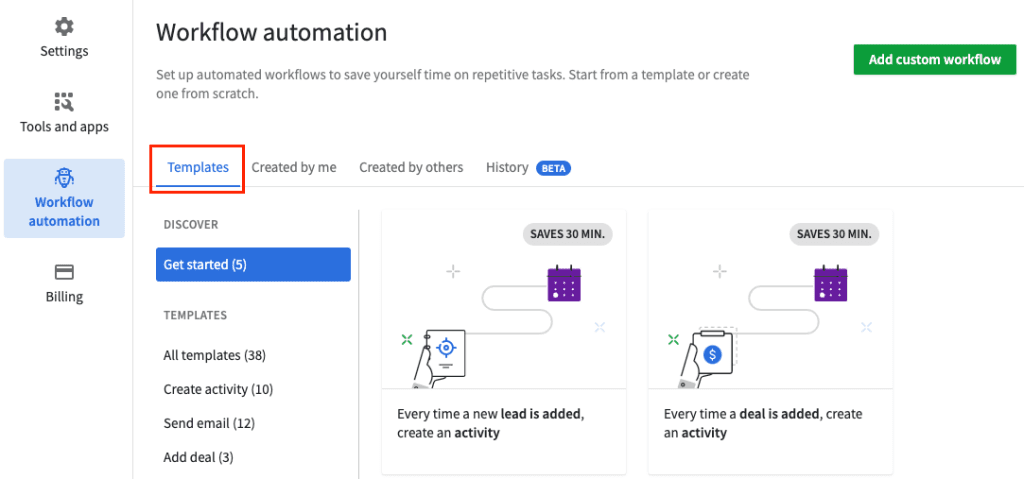Click the Add custom workflow button
1024x479 pixels.
click(x=935, y=59)
